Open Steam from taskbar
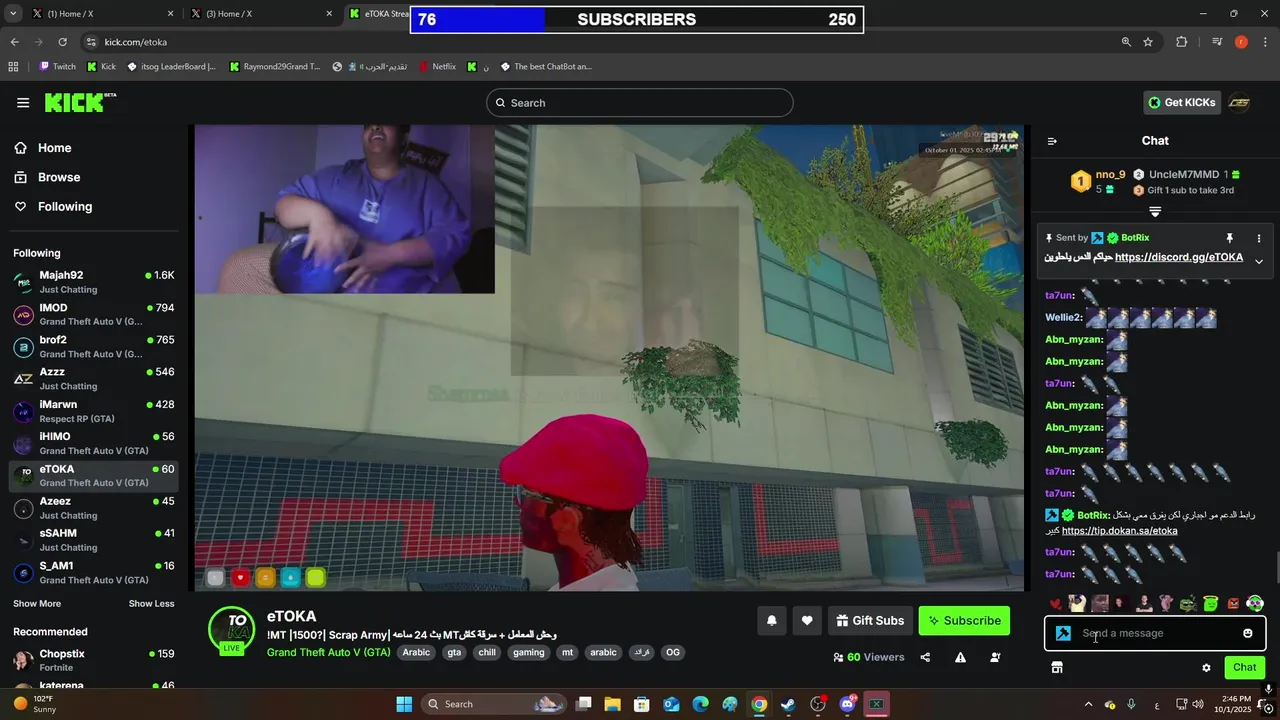 tap(788, 704)
